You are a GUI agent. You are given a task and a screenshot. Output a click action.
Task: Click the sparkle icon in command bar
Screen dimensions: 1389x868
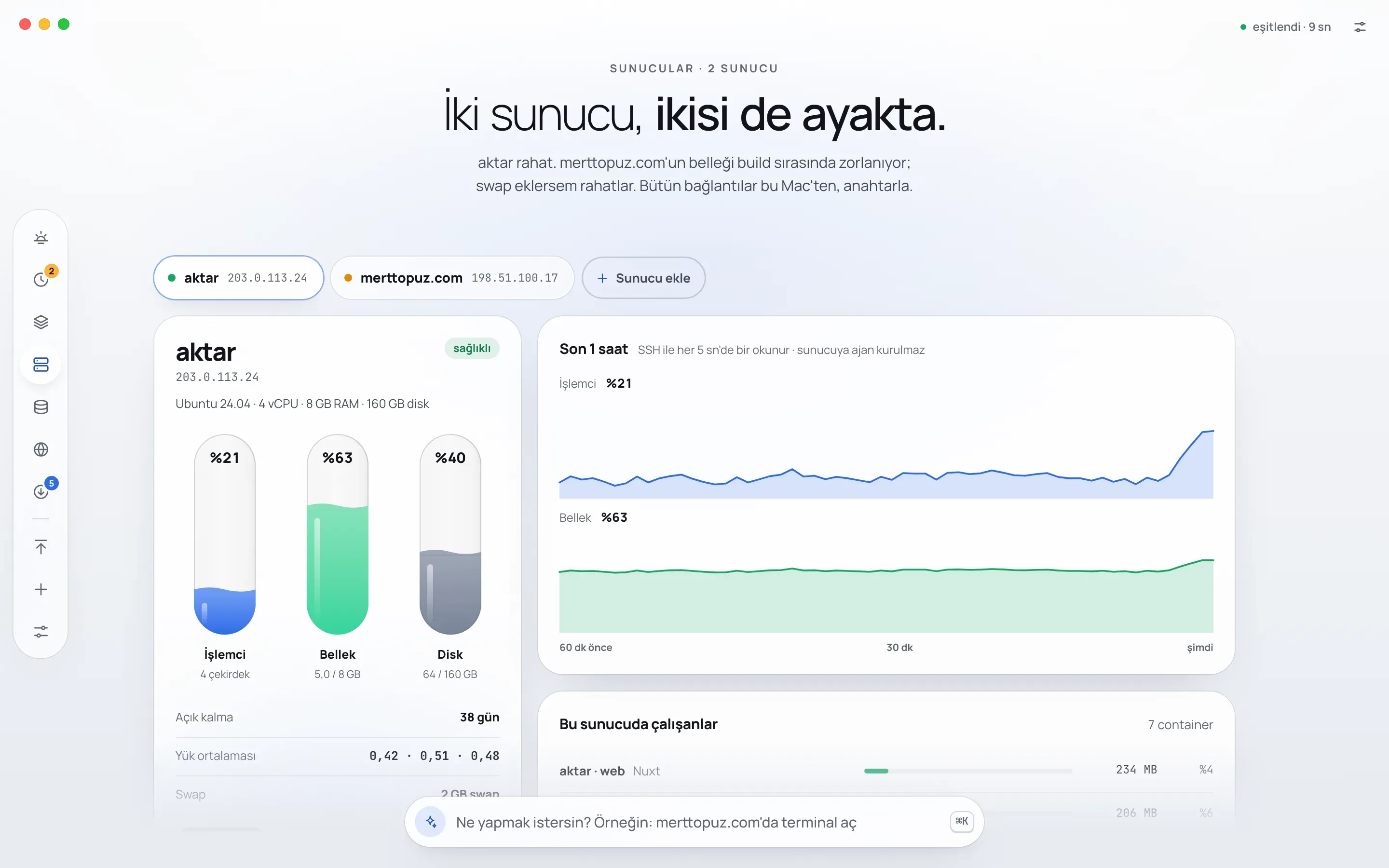[x=431, y=822]
